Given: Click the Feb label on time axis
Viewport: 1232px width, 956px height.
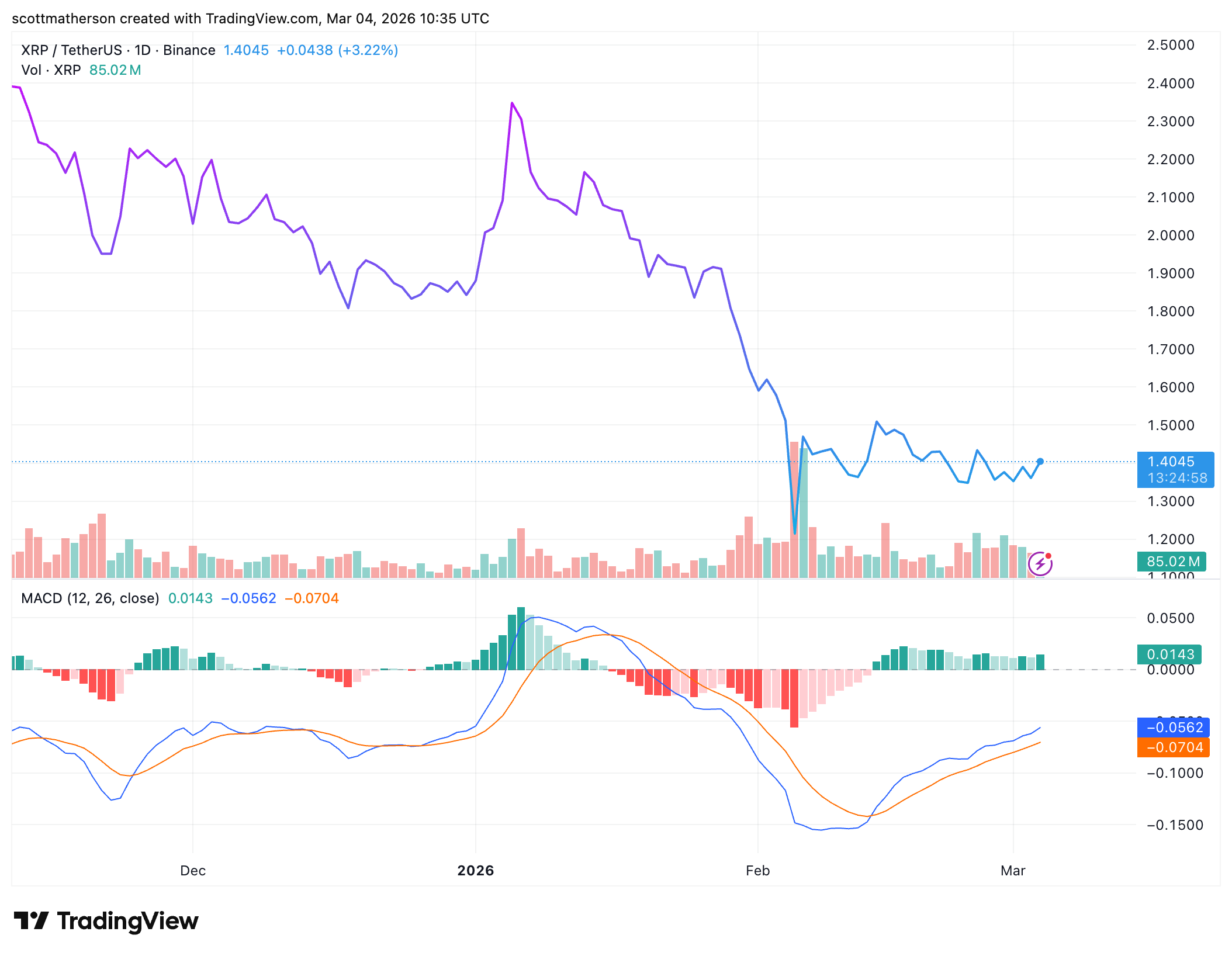Looking at the screenshot, I should click(757, 871).
